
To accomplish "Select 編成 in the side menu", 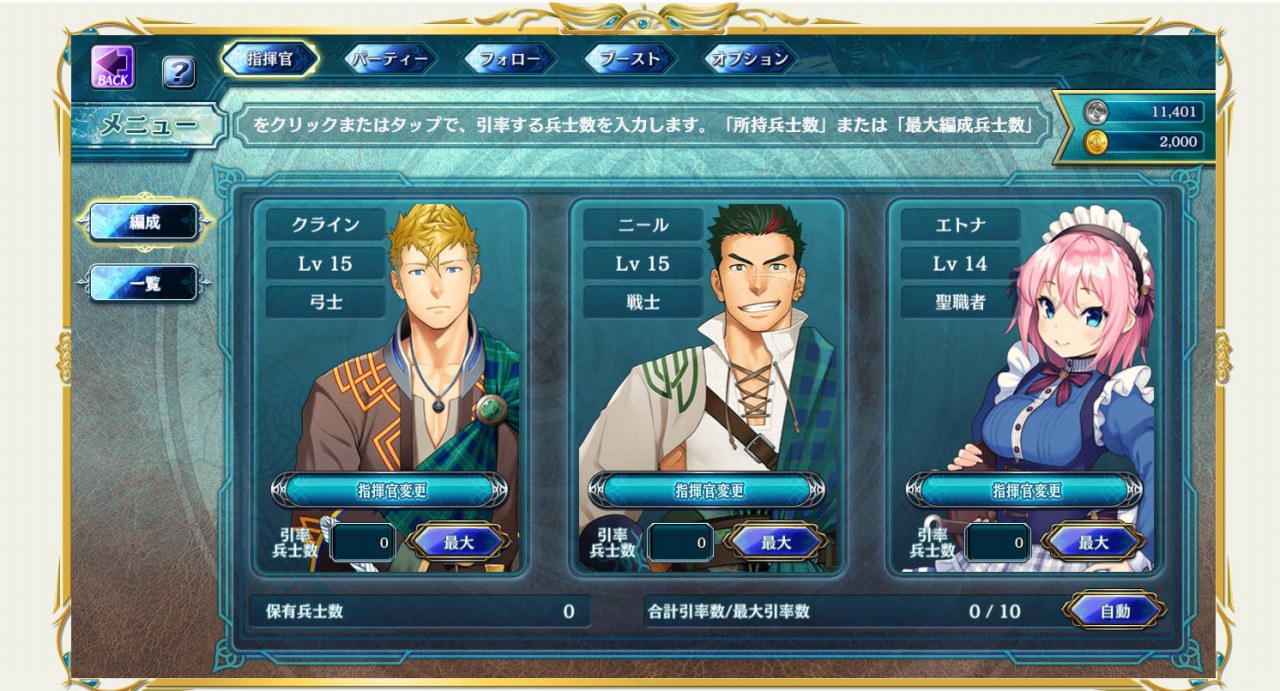I will click(x=145, y=223).
